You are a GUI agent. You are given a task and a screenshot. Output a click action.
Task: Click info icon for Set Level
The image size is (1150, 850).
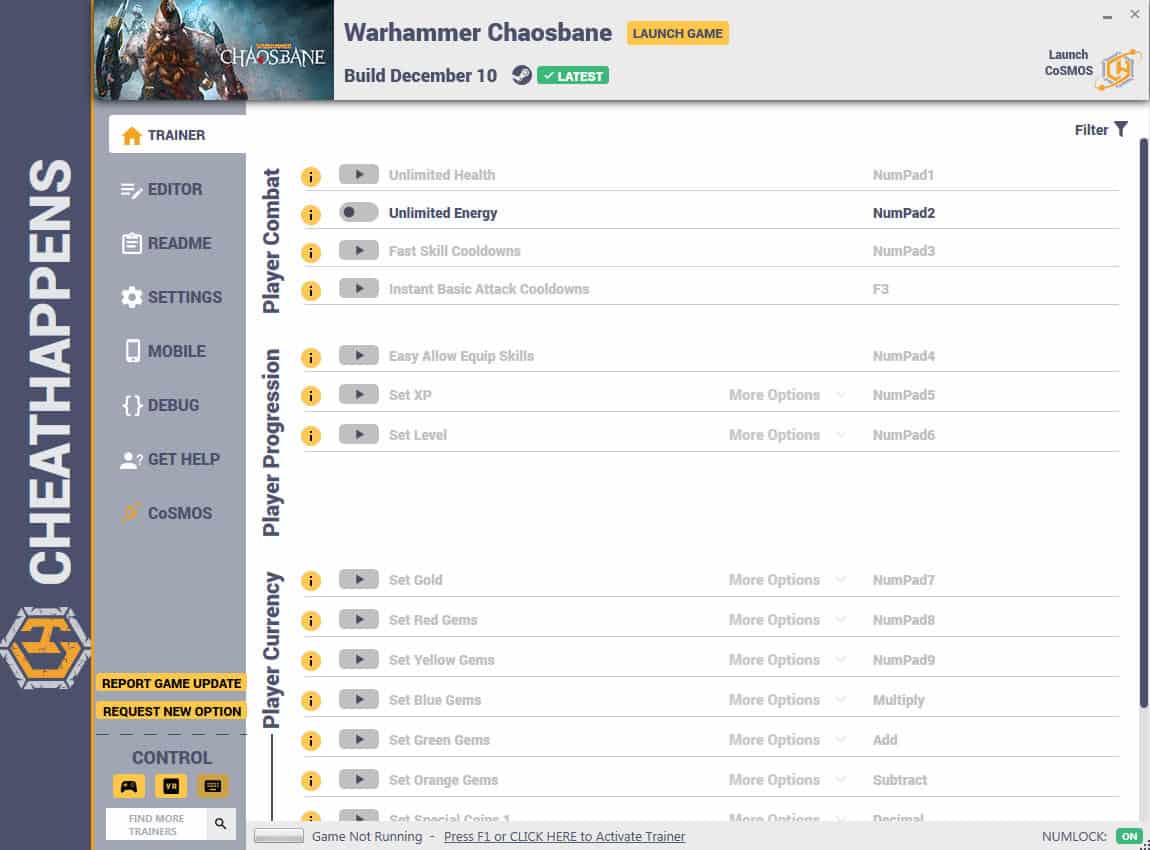tap(311, 436)
